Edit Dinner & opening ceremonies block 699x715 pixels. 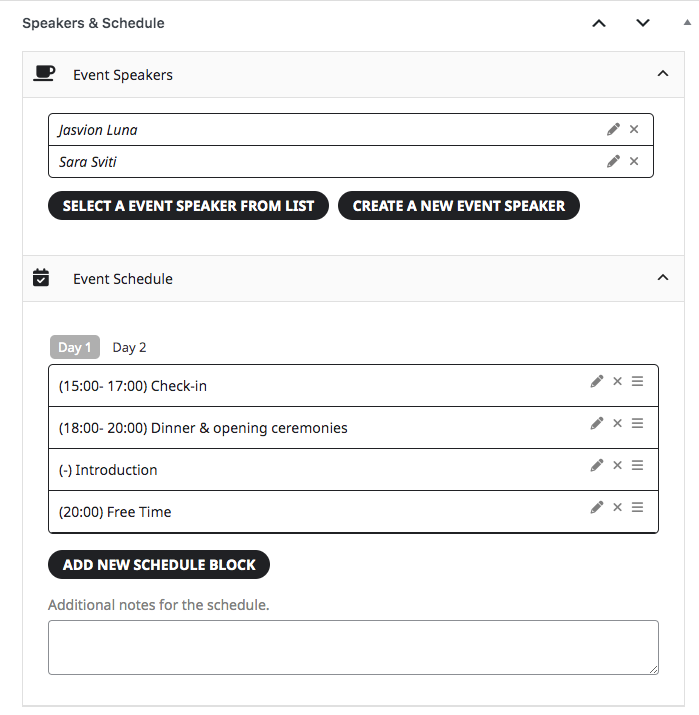tap(597, 423)
